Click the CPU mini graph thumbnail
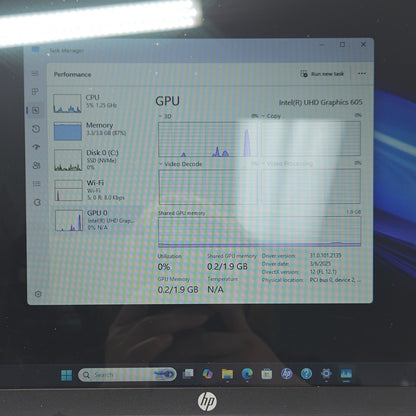Viewport: 416px width, 416px height. 67,103
